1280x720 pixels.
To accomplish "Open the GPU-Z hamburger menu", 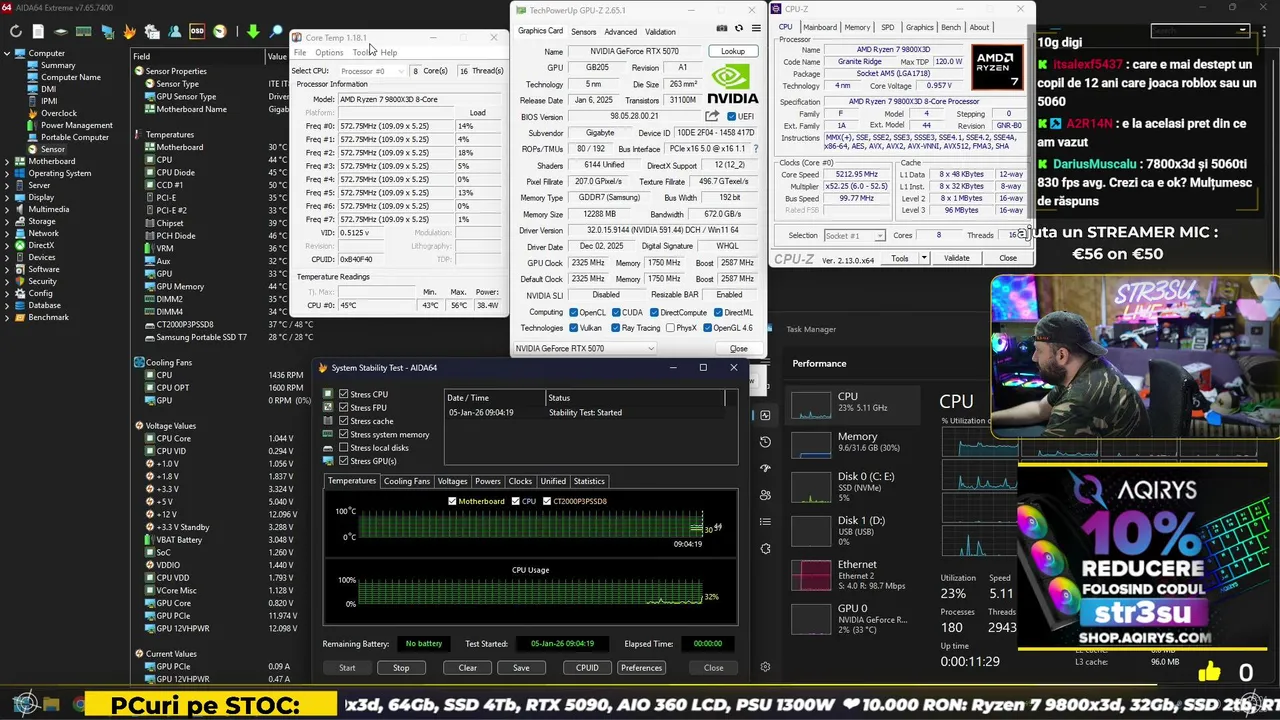I will 756,28.
